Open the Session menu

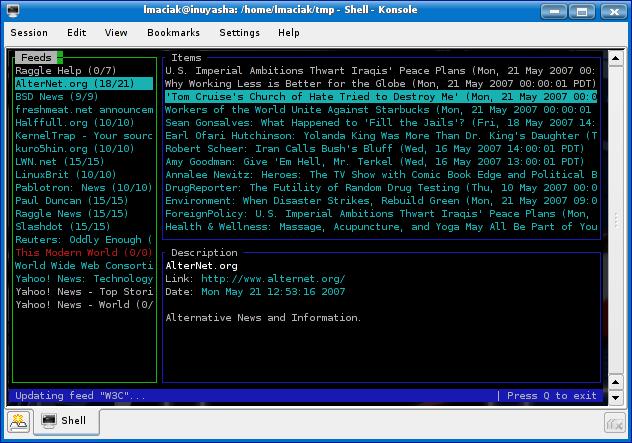[29, 33]
